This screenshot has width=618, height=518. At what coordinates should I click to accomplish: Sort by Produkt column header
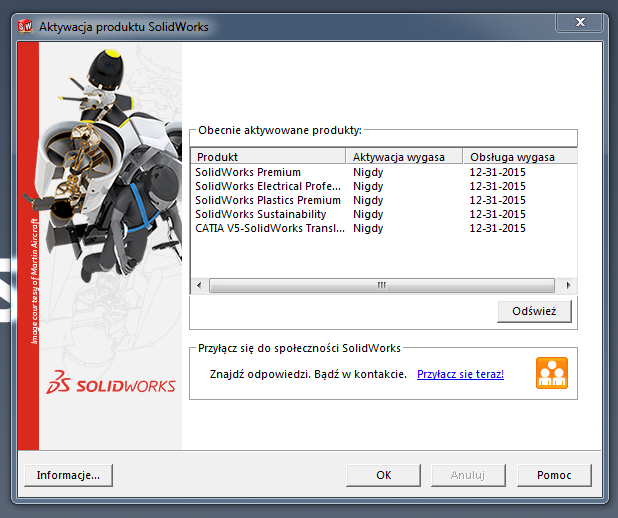[x=268, y=157]
